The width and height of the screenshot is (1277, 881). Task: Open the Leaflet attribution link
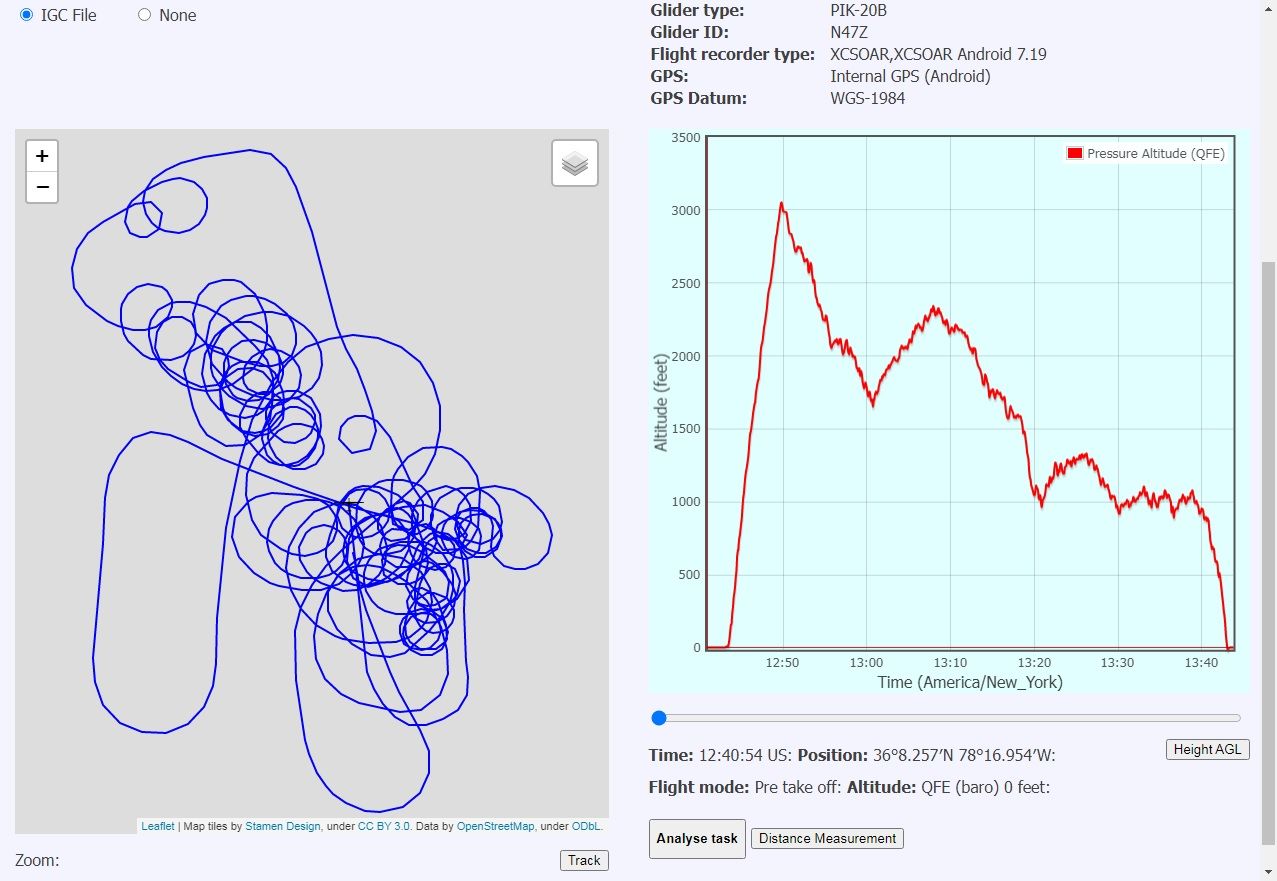(158, 826)
